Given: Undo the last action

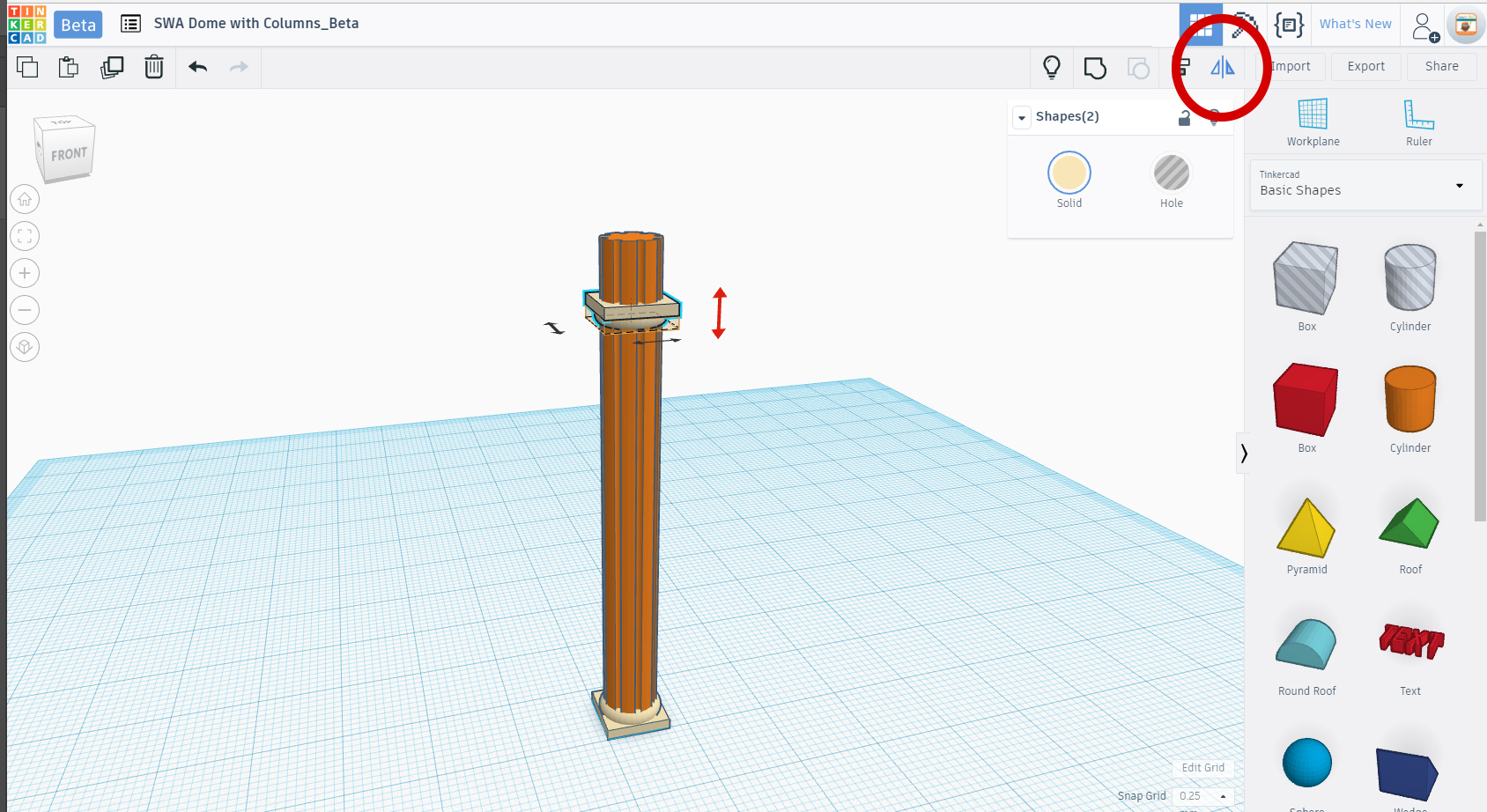Looking at the screenshot, I should (197, 67).
